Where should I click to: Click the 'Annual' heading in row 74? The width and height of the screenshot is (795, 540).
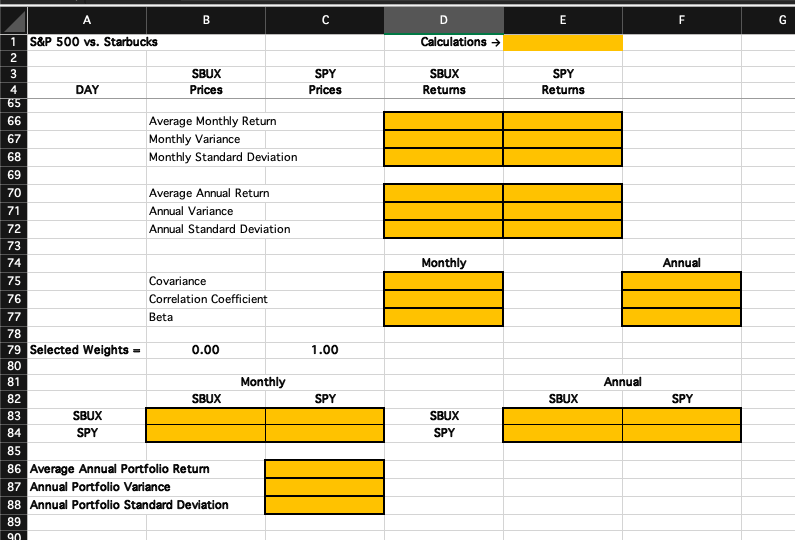point(682,263)
